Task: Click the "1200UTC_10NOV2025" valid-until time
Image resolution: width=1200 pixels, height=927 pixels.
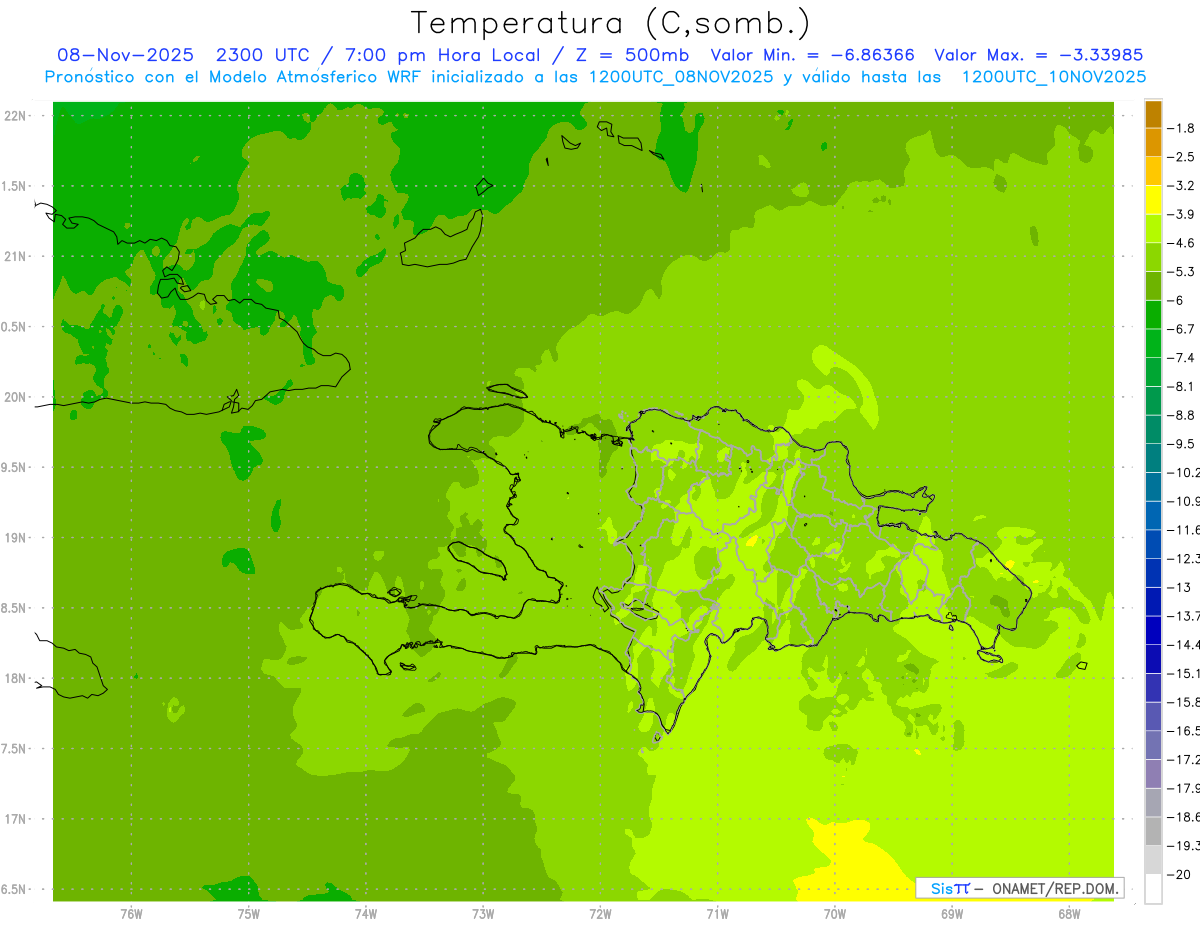Action: click(x=1053, y=77)
